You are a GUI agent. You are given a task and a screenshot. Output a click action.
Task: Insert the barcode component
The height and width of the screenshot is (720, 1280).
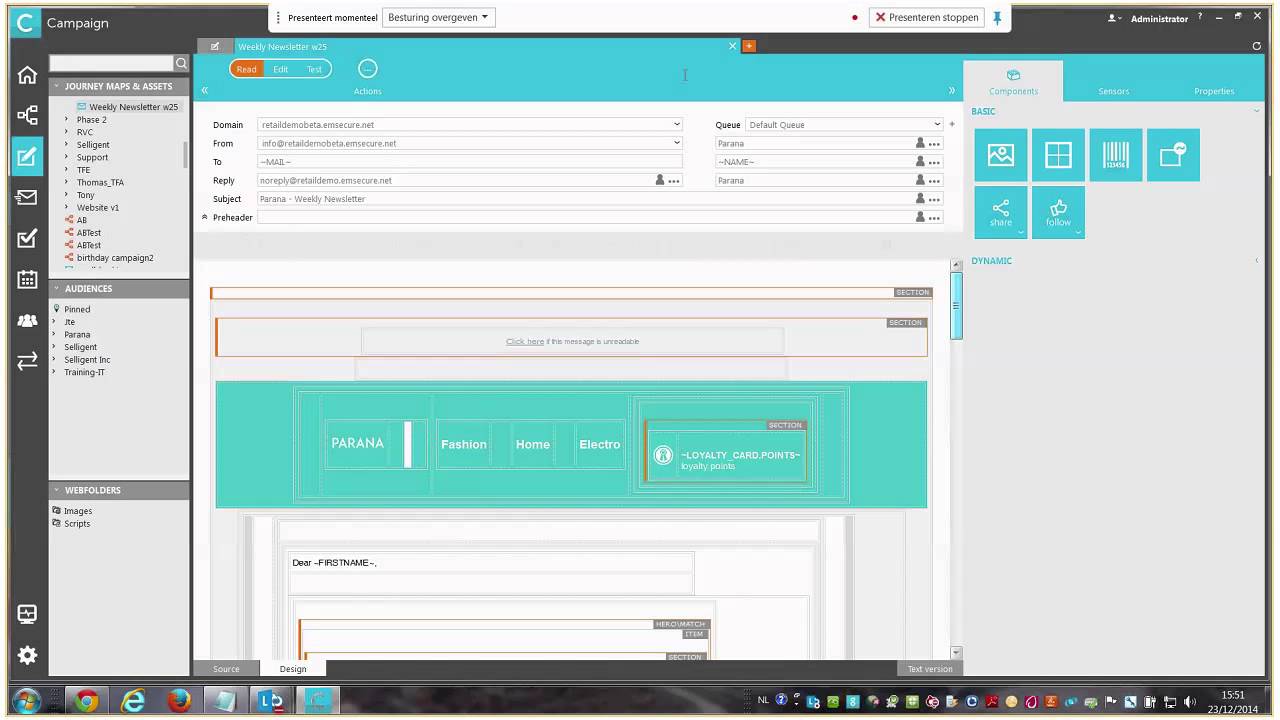click(1116, 155)
